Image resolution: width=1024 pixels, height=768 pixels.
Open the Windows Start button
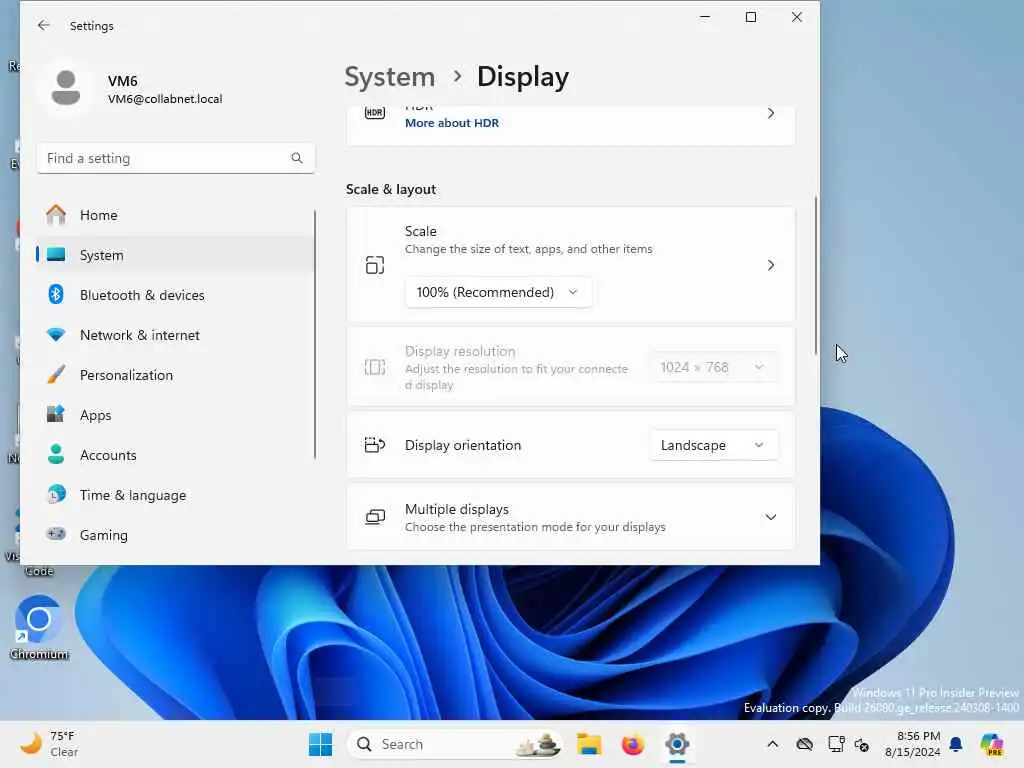(x=321, y=744)
